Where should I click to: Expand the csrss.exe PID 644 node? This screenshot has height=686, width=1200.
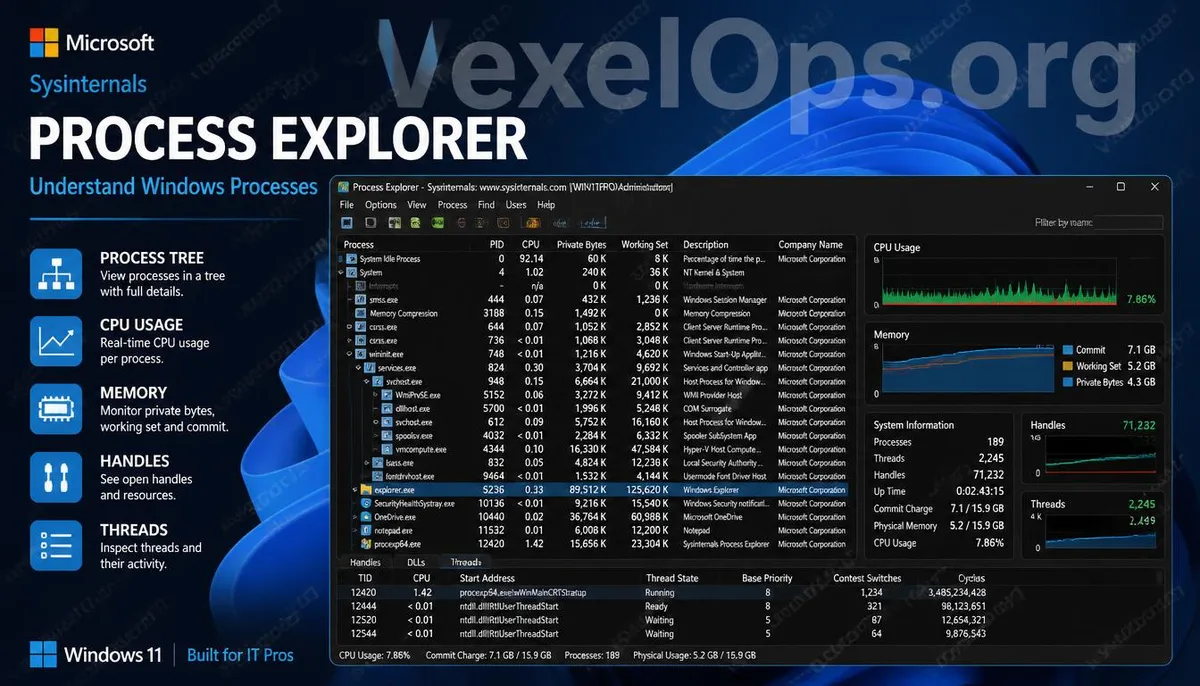[x=350, y=327]
